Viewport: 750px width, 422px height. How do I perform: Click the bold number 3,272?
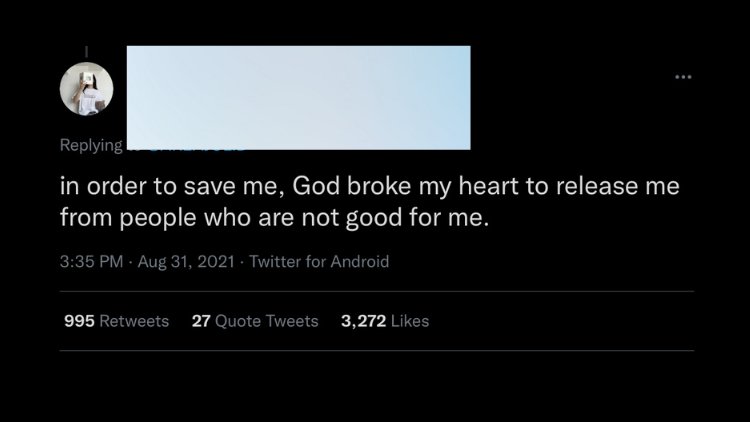click(364, 321)
